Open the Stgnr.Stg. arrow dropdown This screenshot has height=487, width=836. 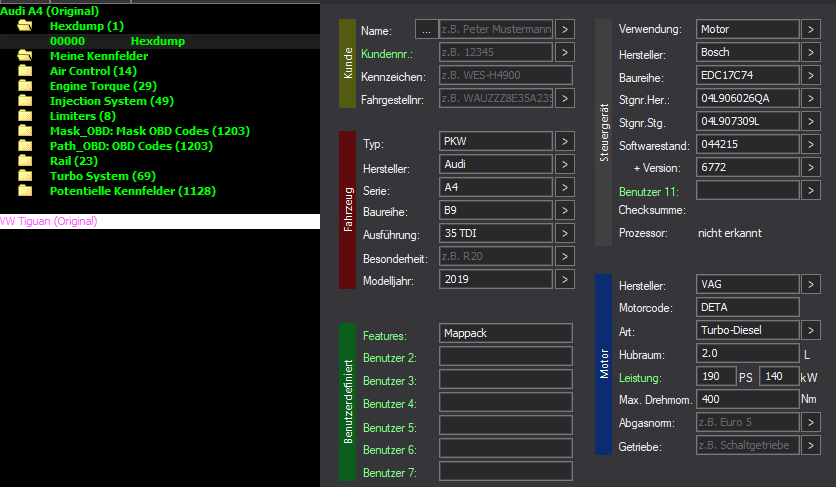(810, 121)
